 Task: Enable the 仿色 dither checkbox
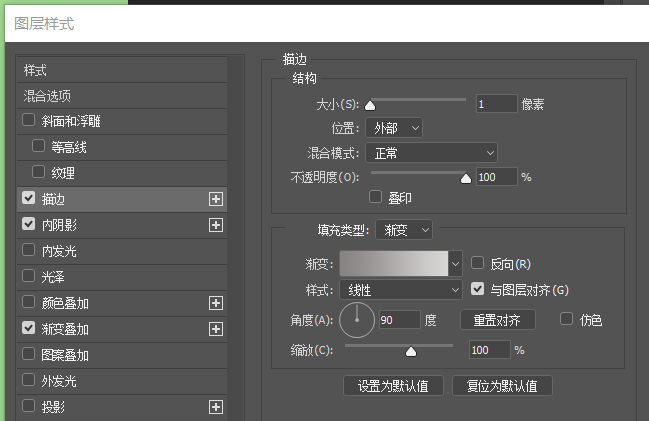(x=566, y=319)
